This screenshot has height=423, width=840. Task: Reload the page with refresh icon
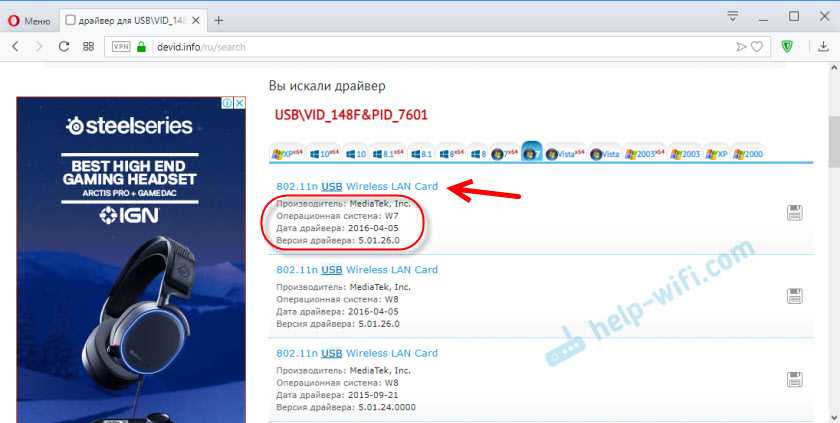[64, 46]
